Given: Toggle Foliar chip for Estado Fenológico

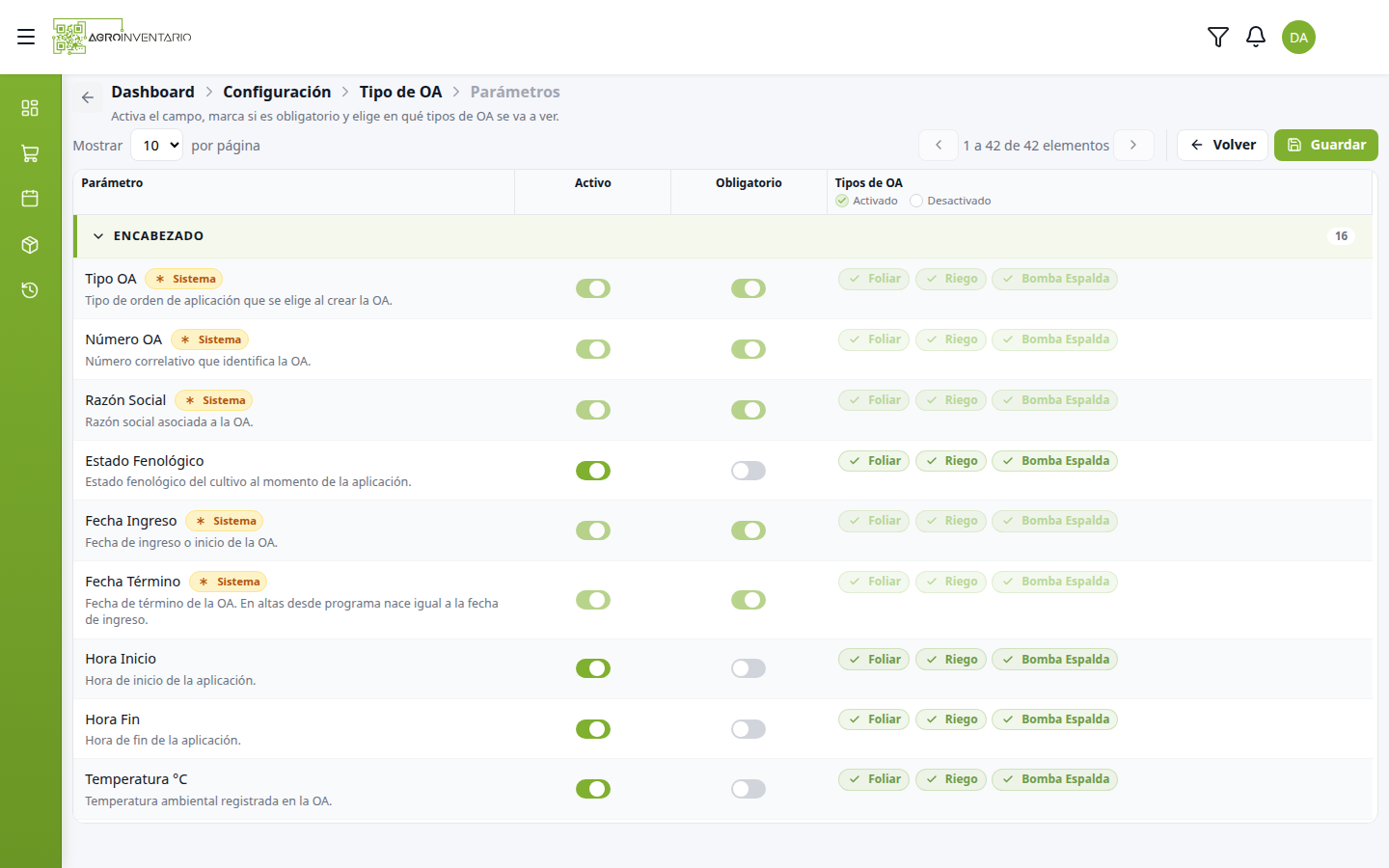Looking at the screenshot, I should tap(874, 461).
